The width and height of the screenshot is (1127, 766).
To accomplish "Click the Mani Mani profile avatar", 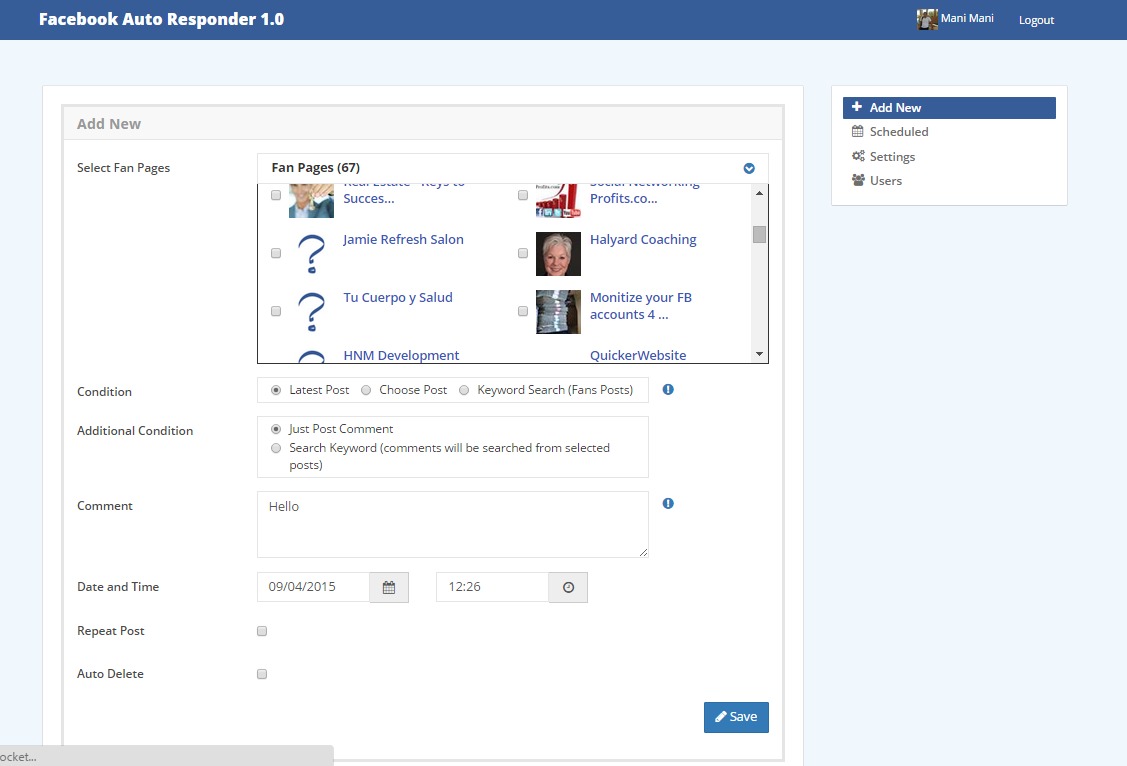I will tap(927, 19).
